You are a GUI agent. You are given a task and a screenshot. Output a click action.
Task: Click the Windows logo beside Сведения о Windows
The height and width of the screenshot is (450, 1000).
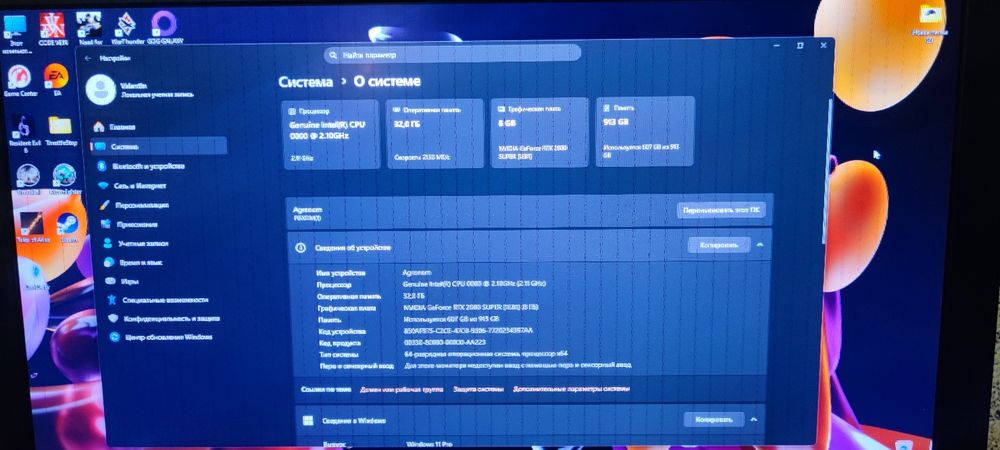pos(307,421)
